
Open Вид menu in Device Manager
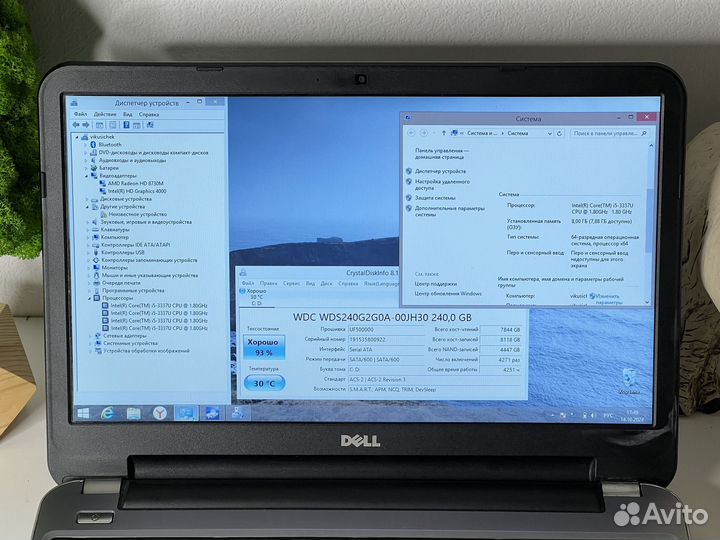click(128, 114)
